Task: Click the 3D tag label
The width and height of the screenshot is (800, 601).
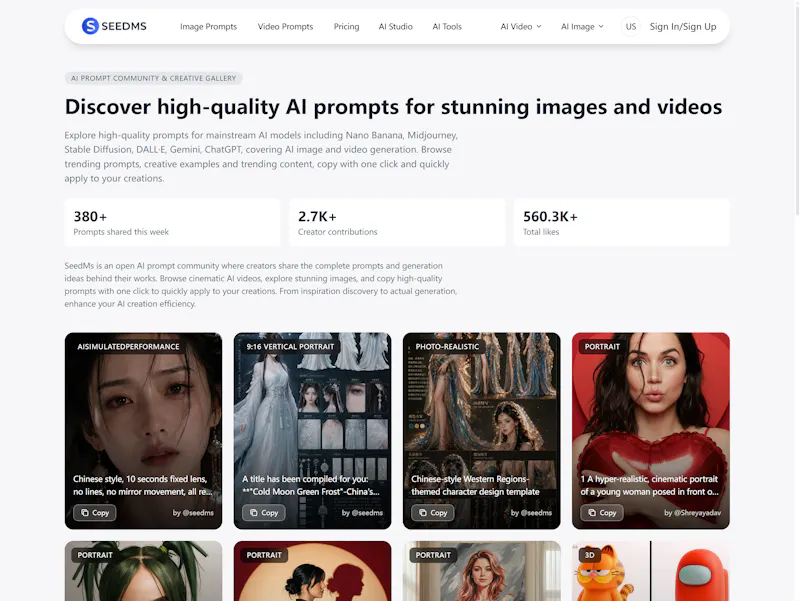Action: [x=590, y=555]
